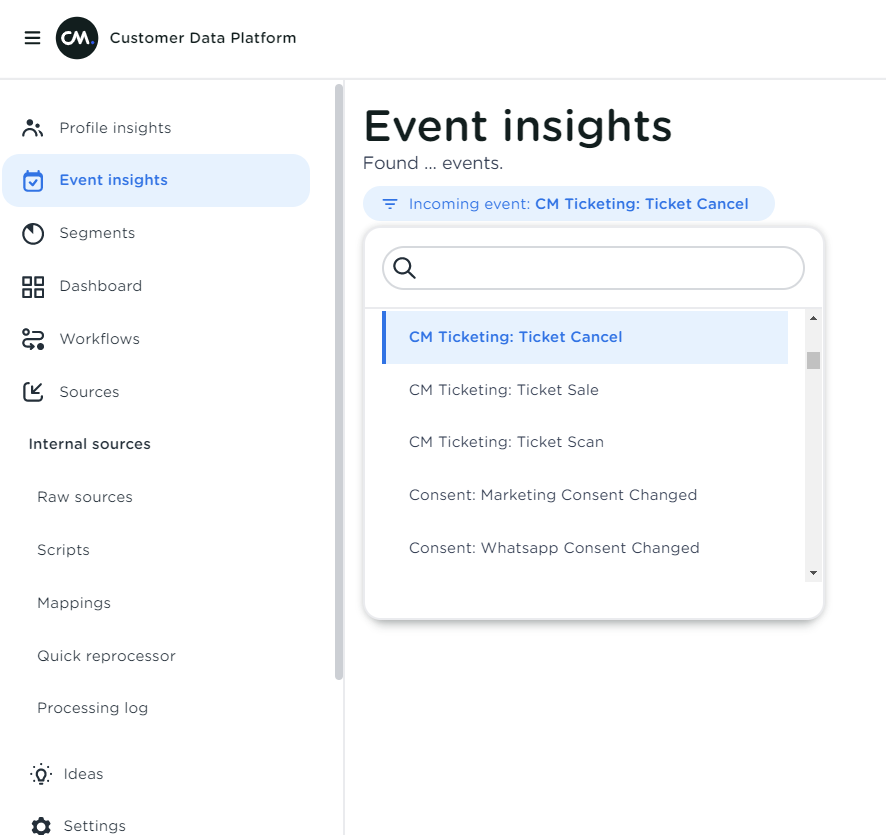
Task: Click the event search input field
Action: click(592, 268)
